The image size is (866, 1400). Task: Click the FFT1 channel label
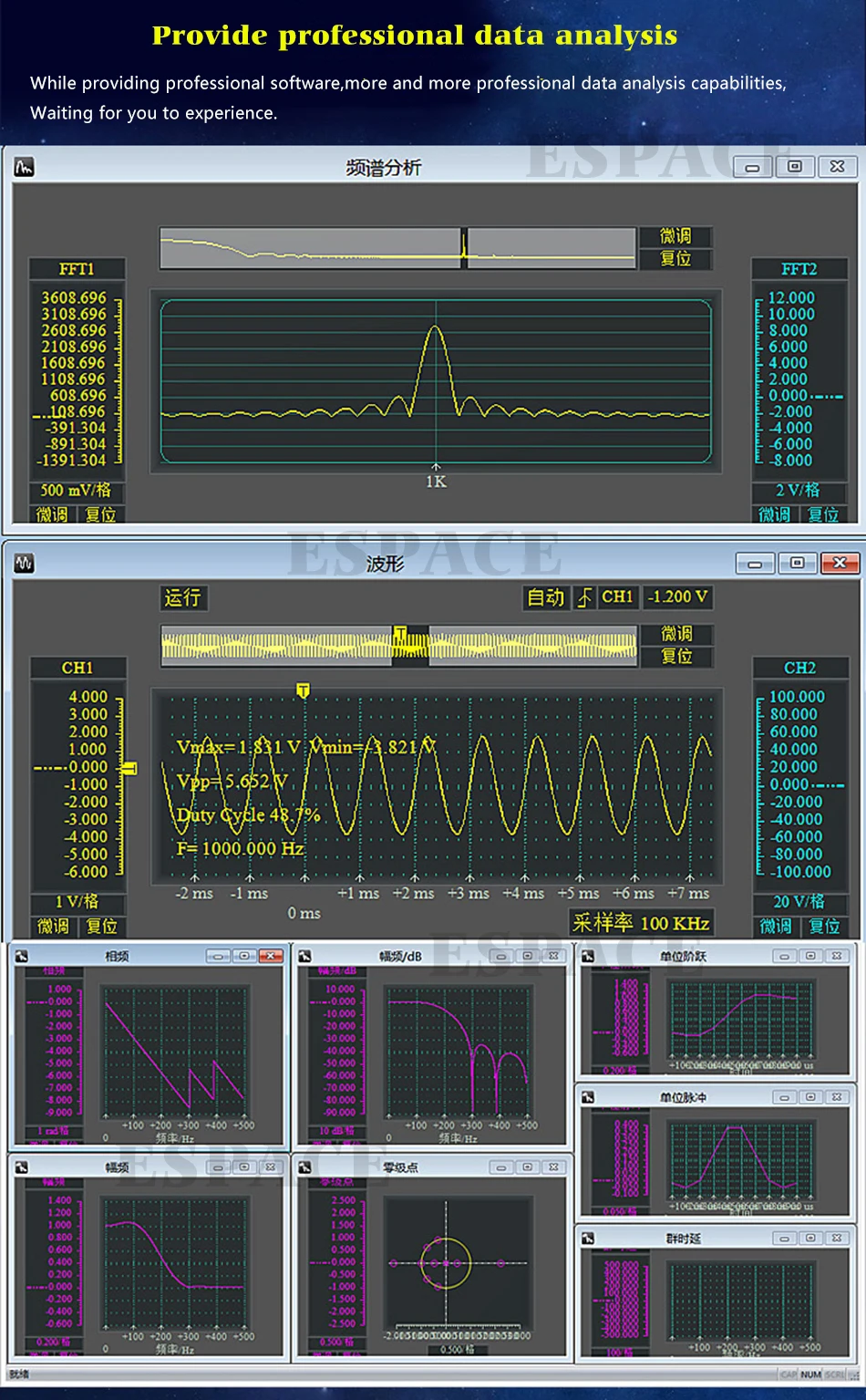[x=77, y=270]
